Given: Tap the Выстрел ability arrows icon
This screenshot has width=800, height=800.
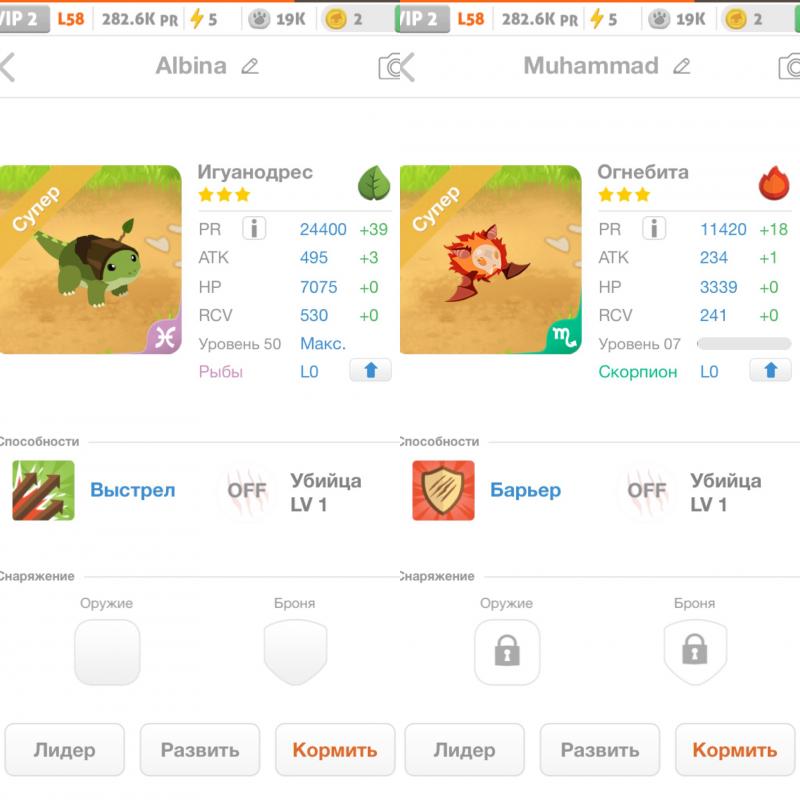Looking at the screenshot, I should point(43,490).
